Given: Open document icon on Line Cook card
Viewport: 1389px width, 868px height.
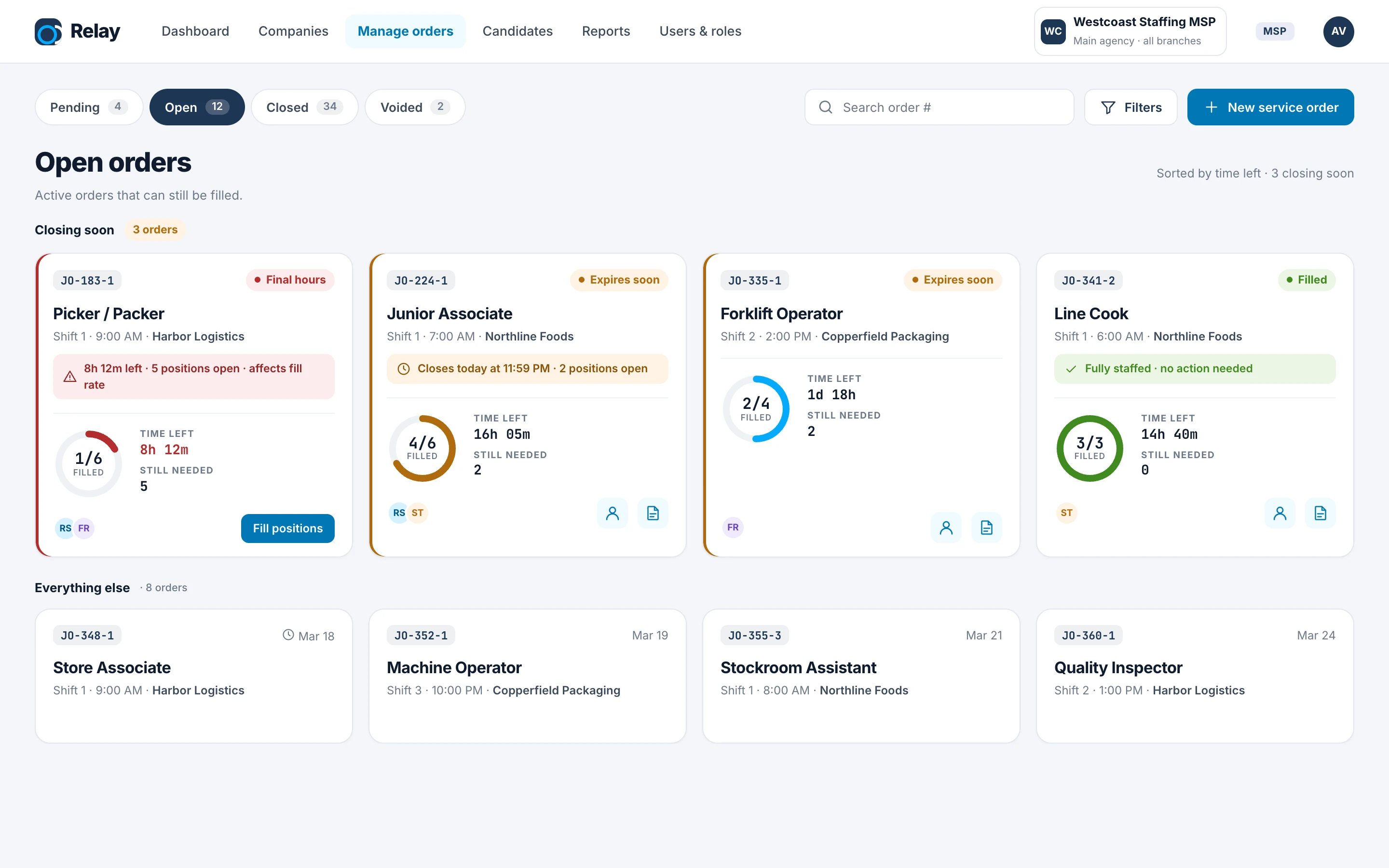Looking at the screenshot, I should point(1320,513).
